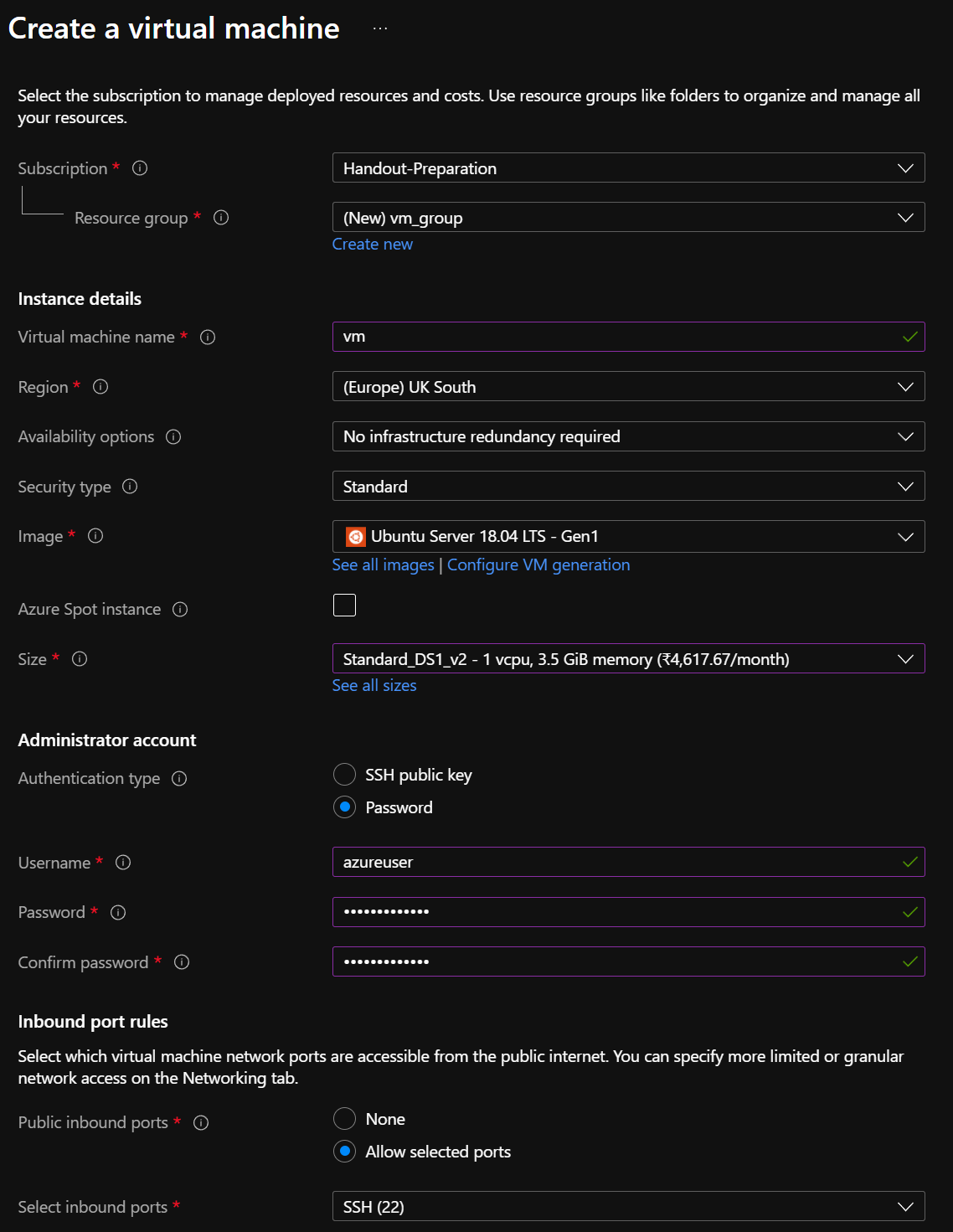The width and height of the screenshot is (953, 1232).
Task: Open the Resource group dropdown
Action: (x=629, y=217)
